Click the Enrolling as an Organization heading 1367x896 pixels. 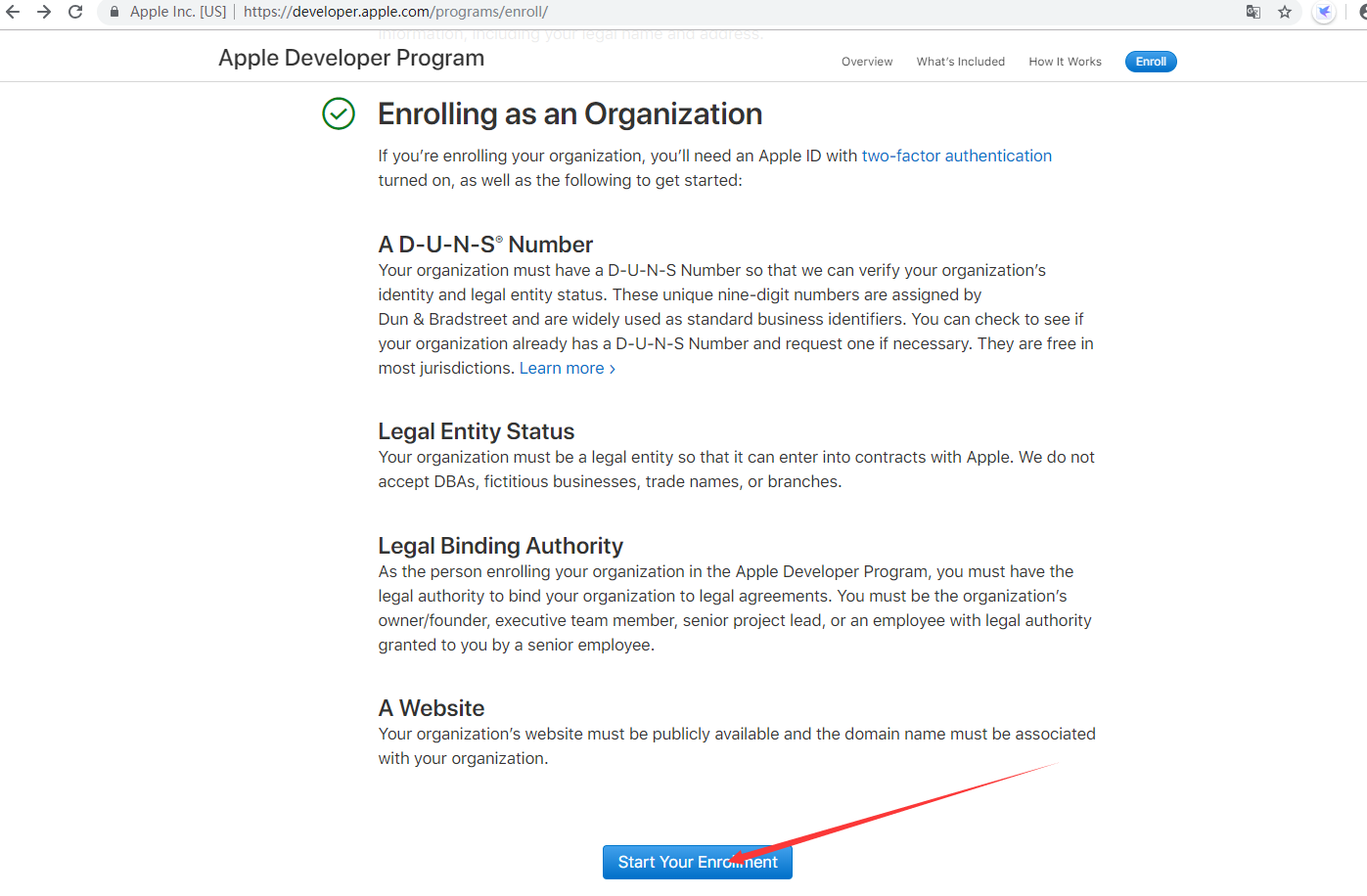tap(570, 113)
